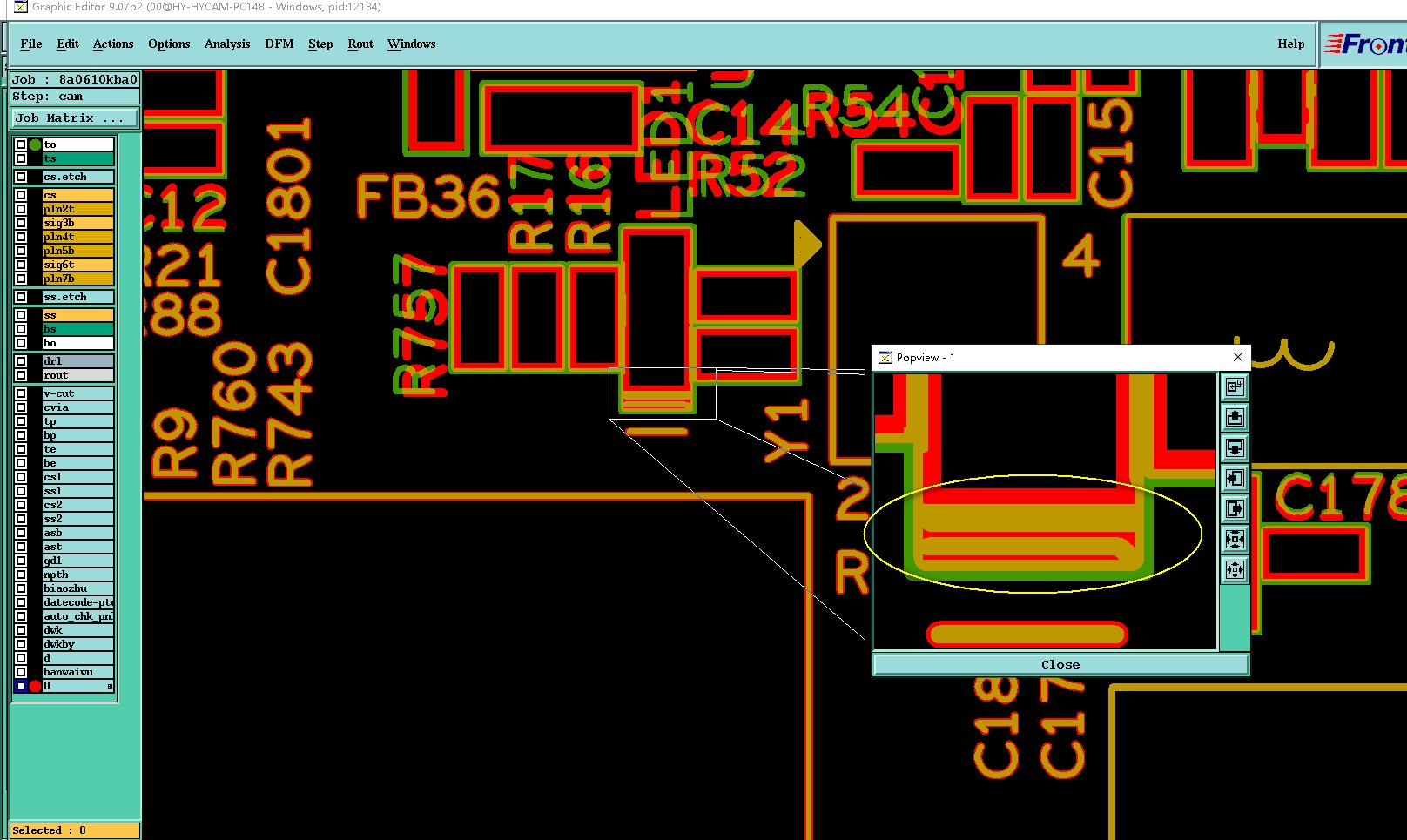
Task: Open the File menu
Action: [x=31, y=44]
